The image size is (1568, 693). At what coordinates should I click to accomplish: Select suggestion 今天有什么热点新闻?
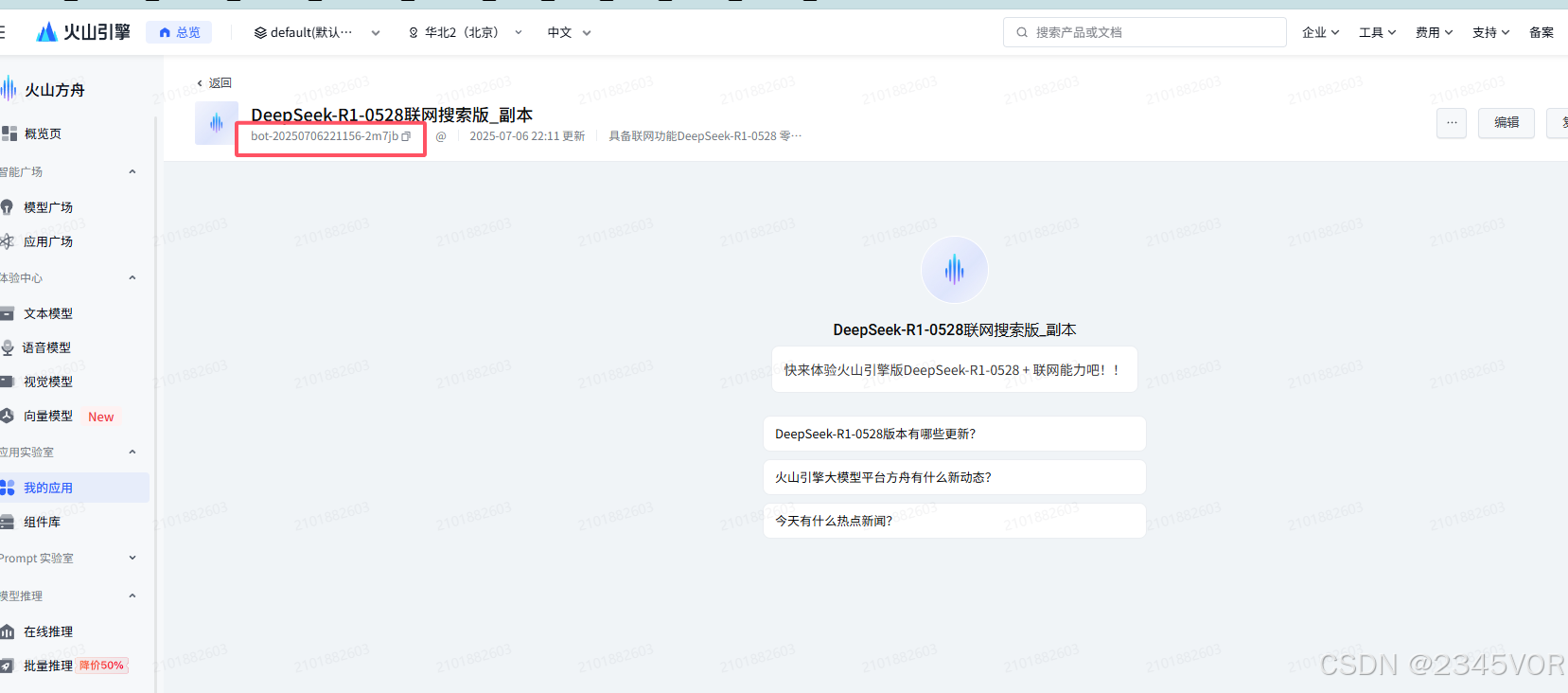tap(954, 521)
